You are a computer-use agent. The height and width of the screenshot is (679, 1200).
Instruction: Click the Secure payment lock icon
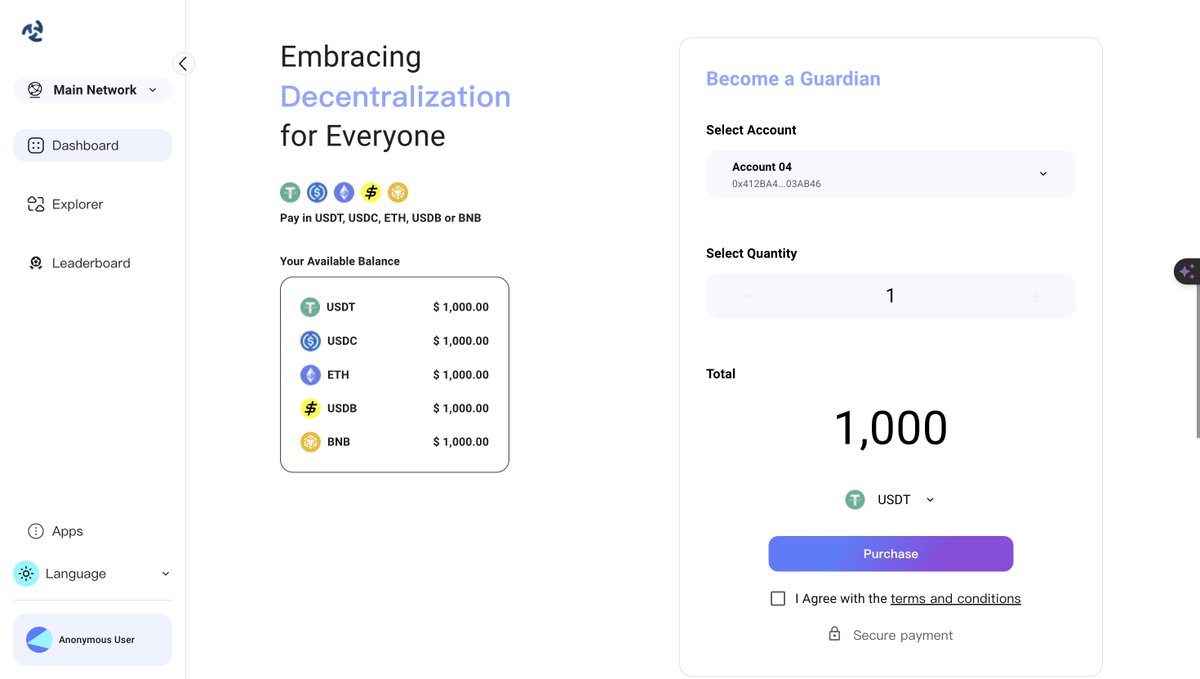click(x=834, y=634)
